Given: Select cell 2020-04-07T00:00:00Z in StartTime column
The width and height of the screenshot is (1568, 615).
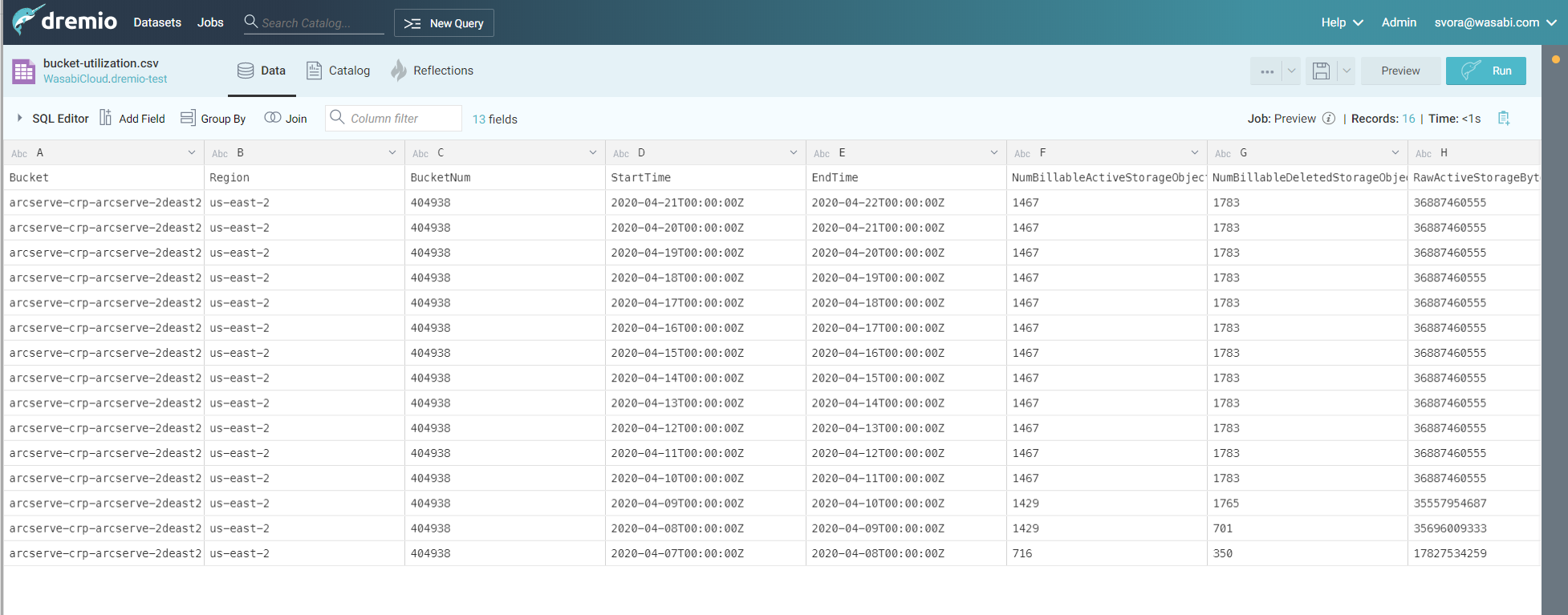Looking at the screenshot, I should coord(705,553).
